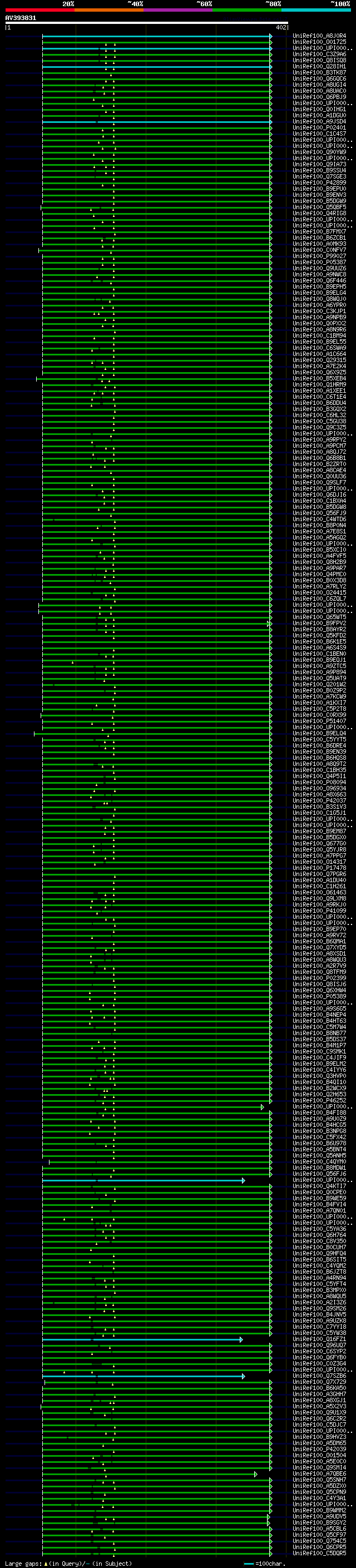Select hit label UniRef100_Q7PGR6
This screenshot has height=1568, width=356.
coord(319,874)
